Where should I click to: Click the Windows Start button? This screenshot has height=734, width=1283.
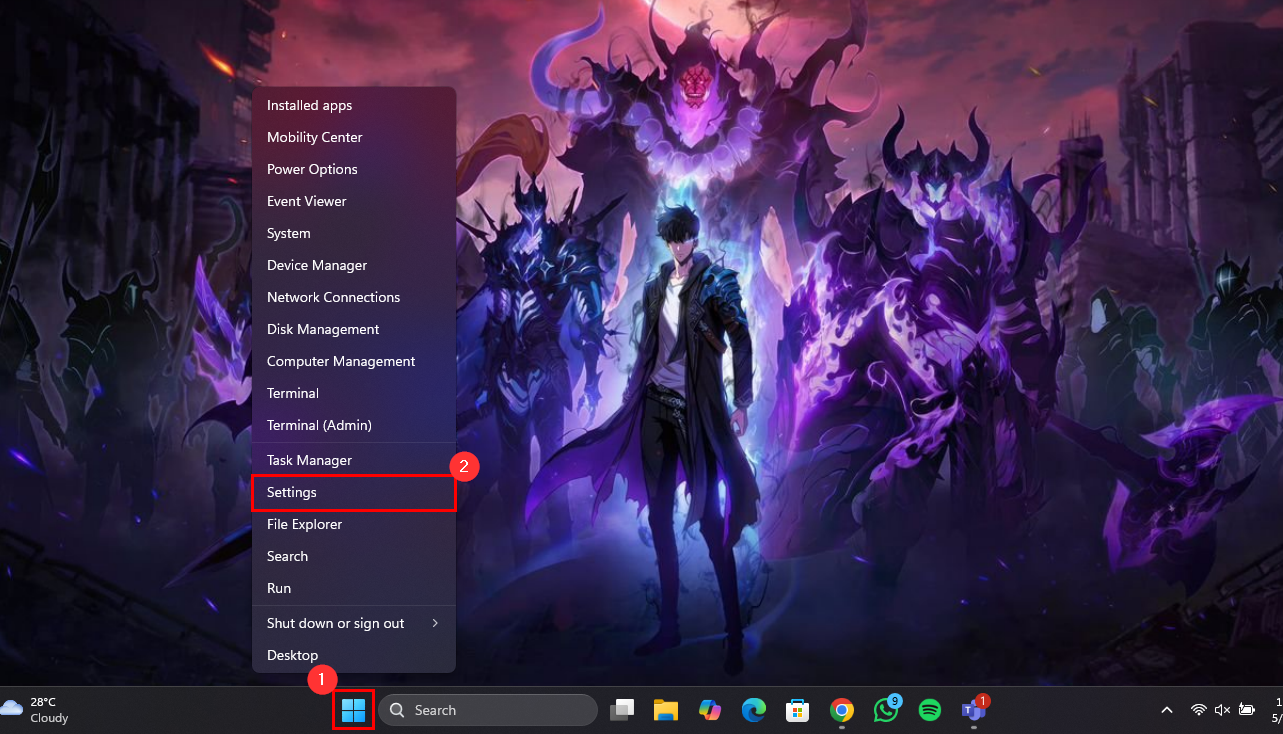click(x=353, y=710)
